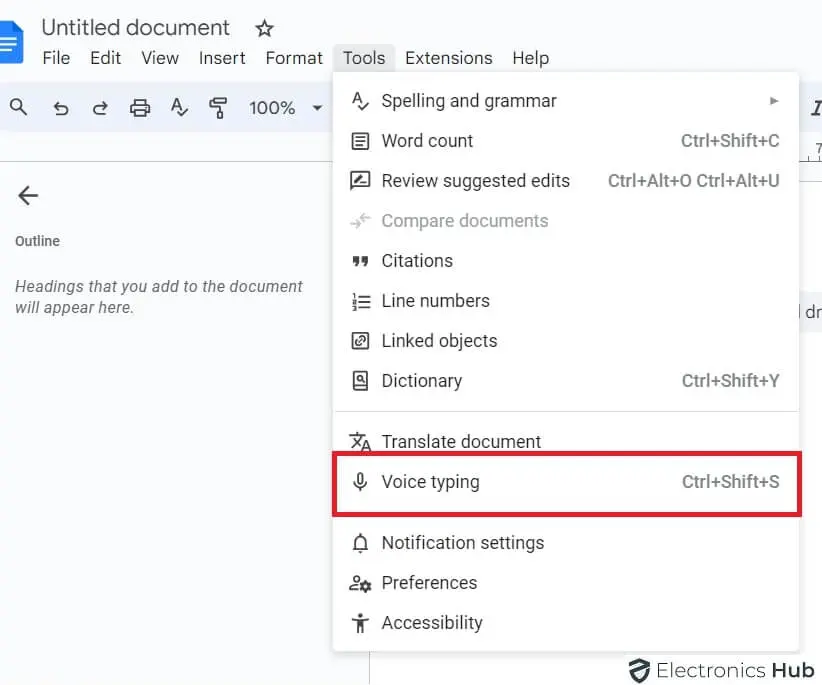
Task: Redo the last action
Action: tap(100, 108)
